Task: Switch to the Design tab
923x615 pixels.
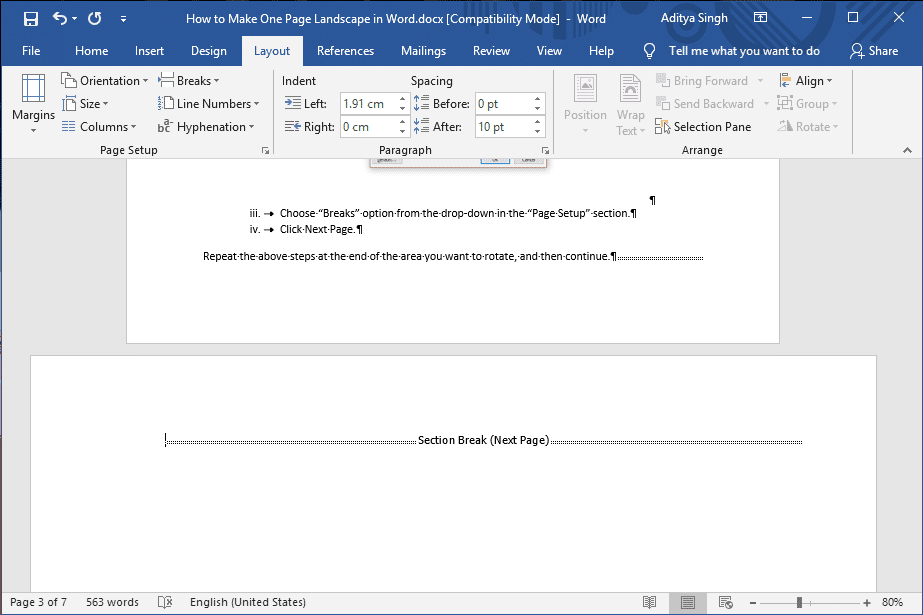Action: coord(208,51)
